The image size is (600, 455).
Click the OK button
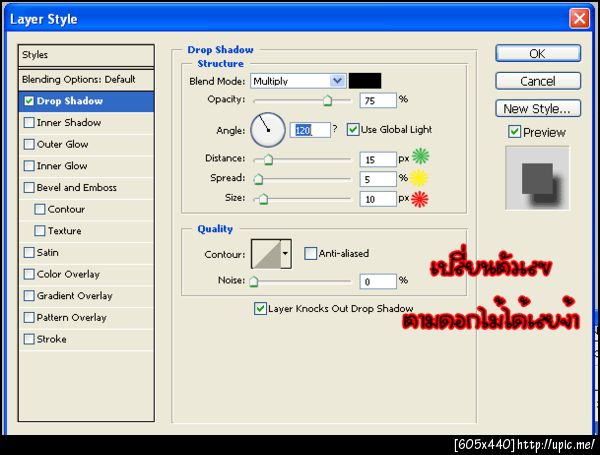(538, 54)
